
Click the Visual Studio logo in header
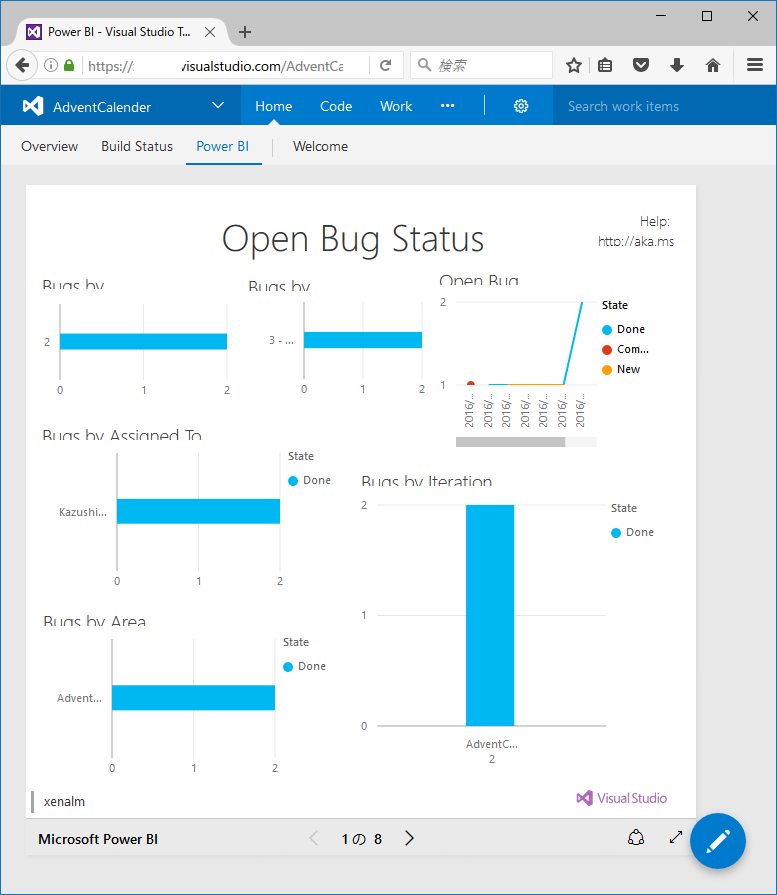tap(33, 106)
